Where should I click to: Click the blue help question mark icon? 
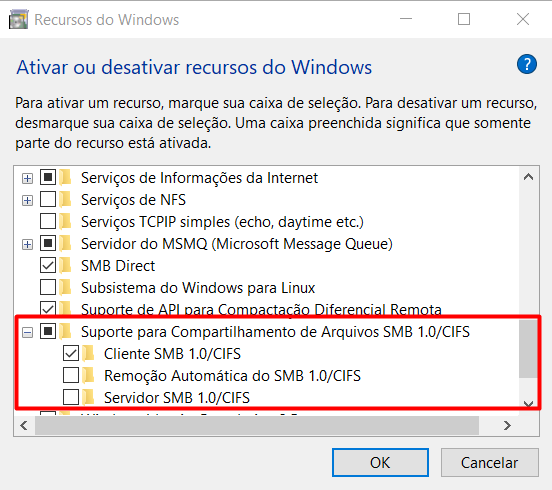tap(527, 64)
